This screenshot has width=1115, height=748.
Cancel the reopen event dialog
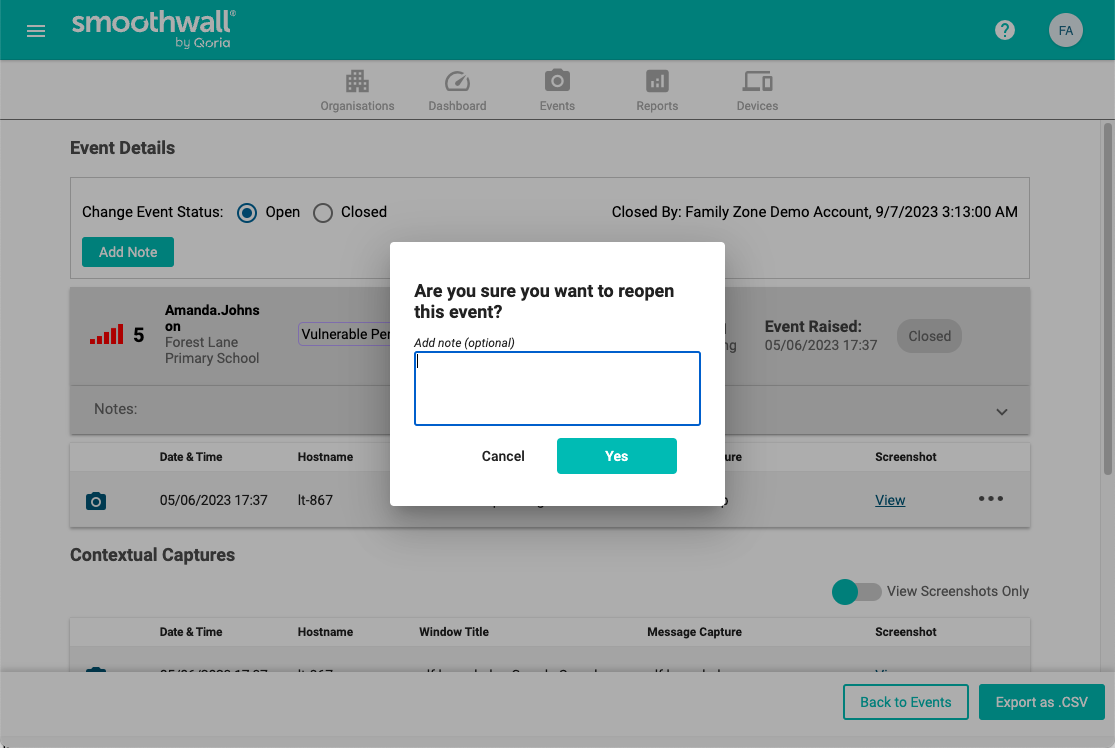[503, 456]
